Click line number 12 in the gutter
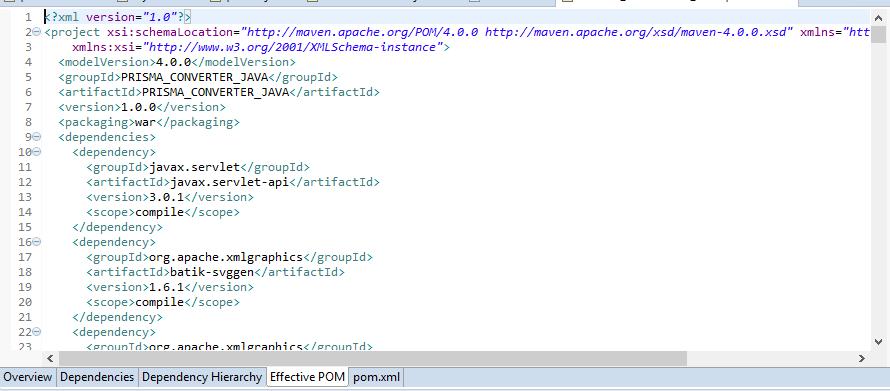890x391 pixels. [x=25, y=182]
